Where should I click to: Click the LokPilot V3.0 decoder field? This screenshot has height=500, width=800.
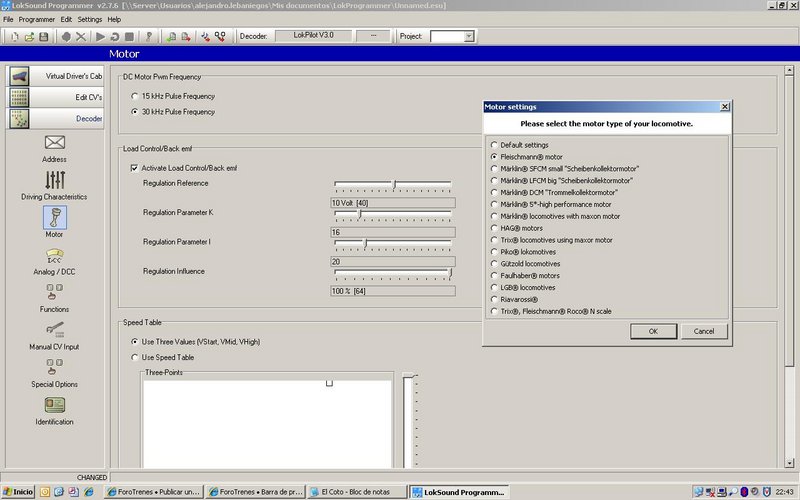(313, 36)
